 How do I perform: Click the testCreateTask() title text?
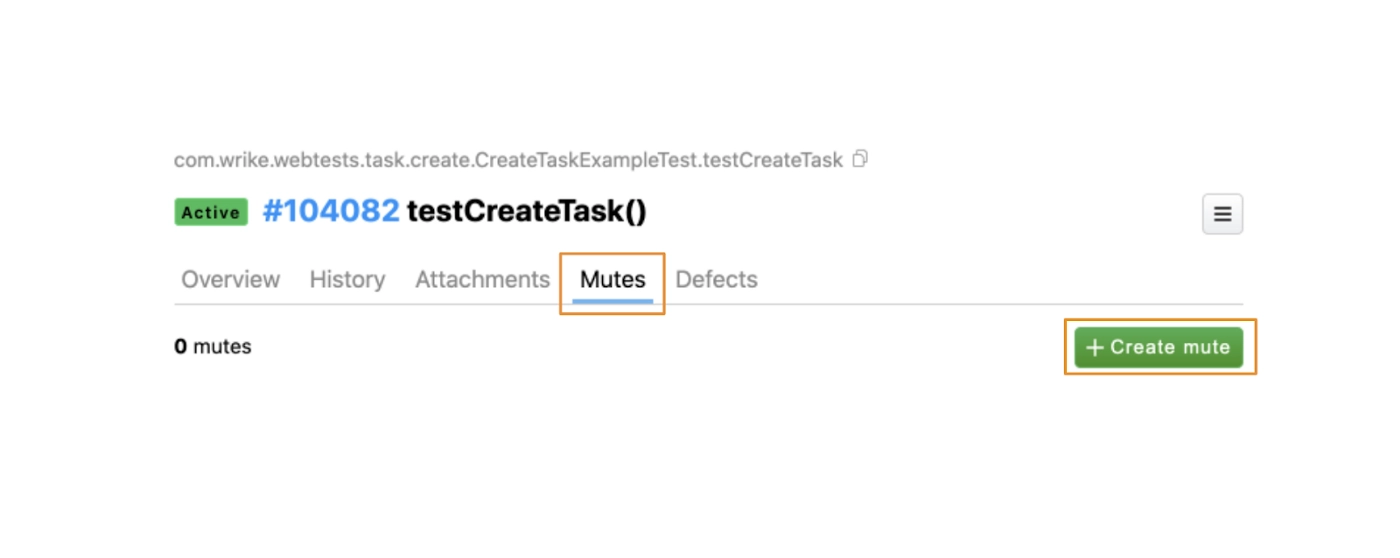527,212
